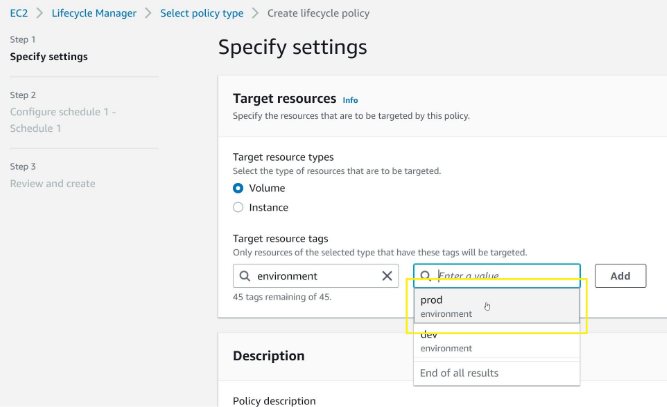The width and height of the screenshot is (667, 407).
Task: Return to Select policy type breadcrumb
Action: tap(203, 13)
